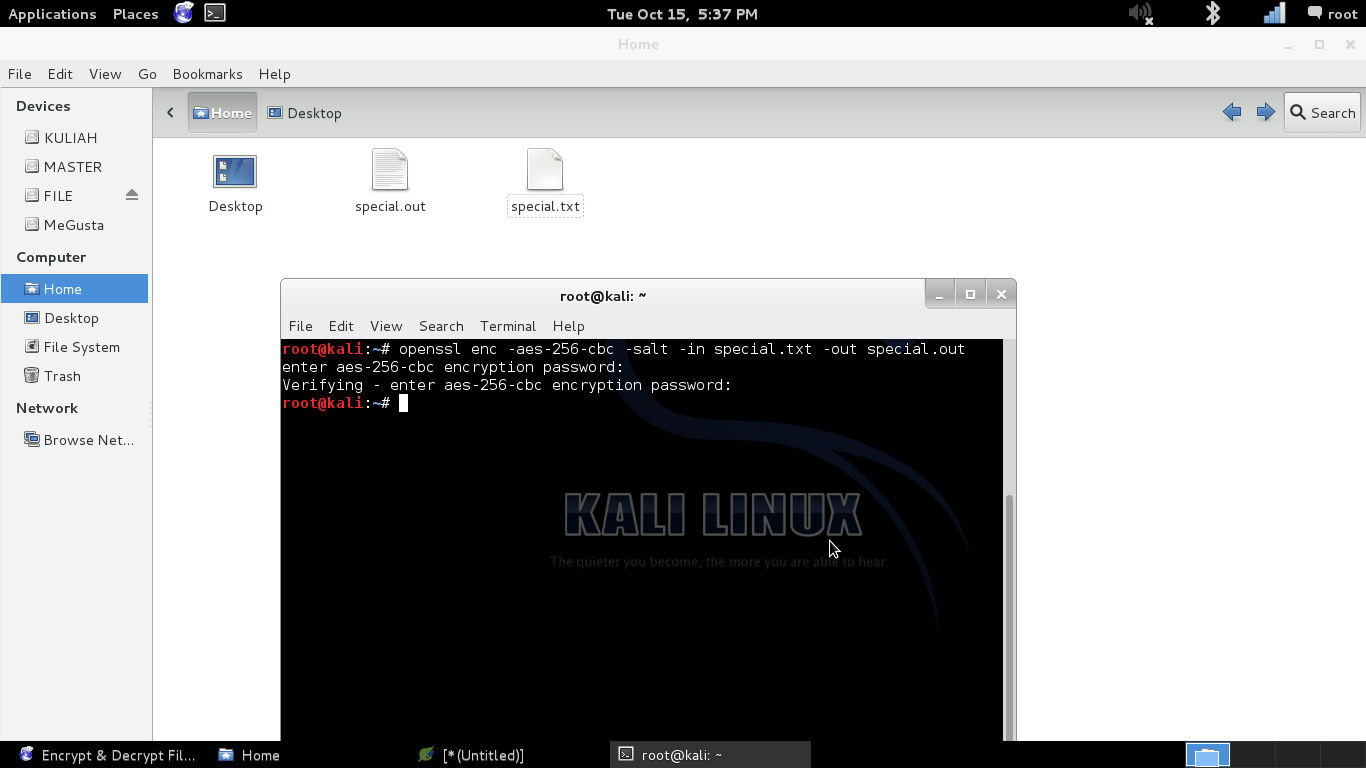1366x768 pixels.
Task: Click the network signal icon
Action: point(1274,14)
